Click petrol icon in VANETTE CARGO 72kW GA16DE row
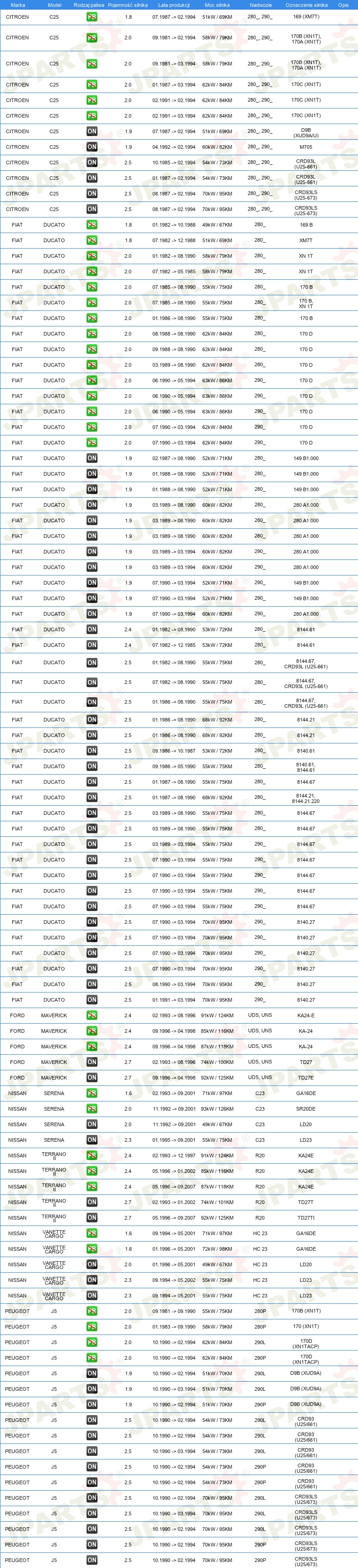 (x=91, y=1250)
